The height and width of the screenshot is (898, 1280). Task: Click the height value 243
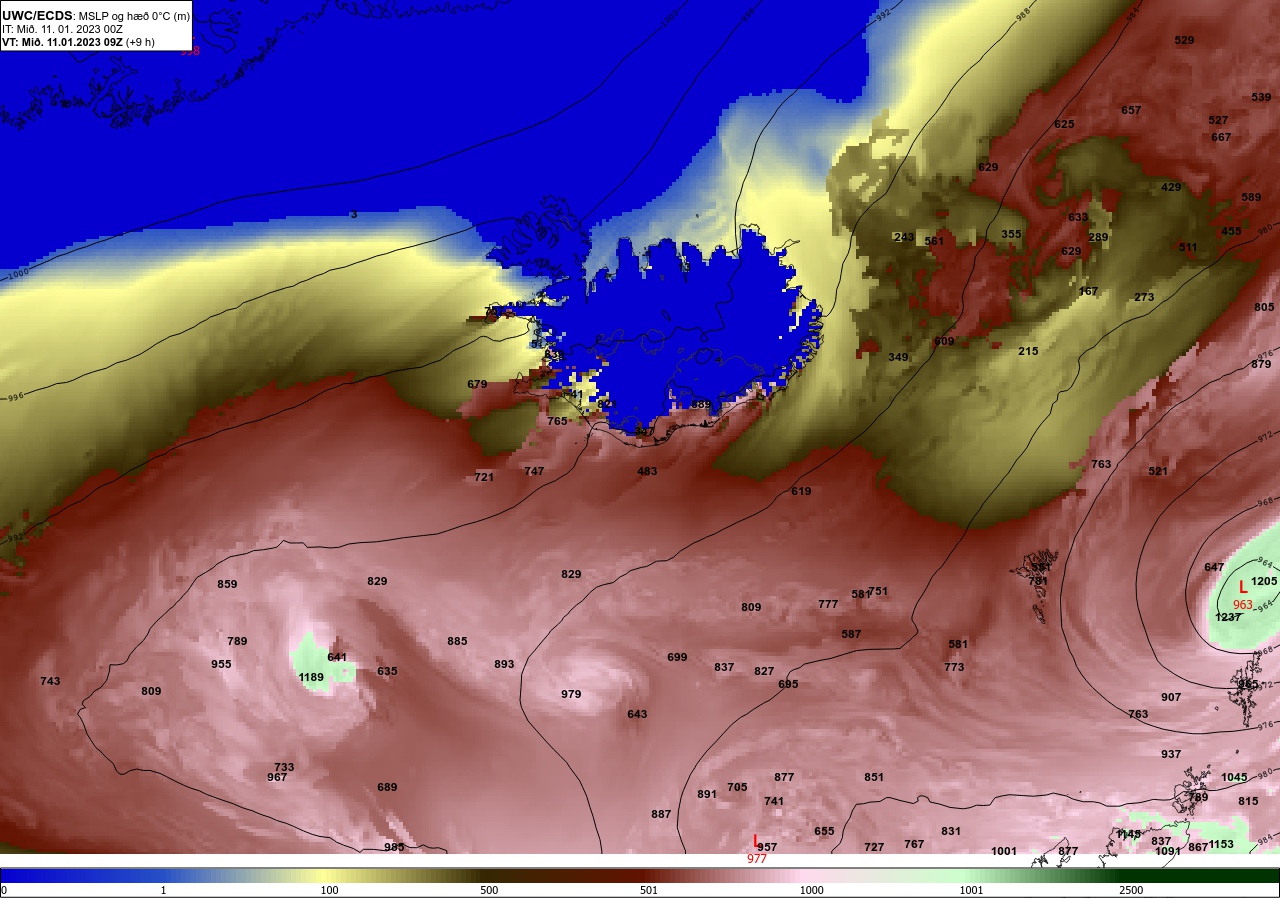(x=904, y=237)
